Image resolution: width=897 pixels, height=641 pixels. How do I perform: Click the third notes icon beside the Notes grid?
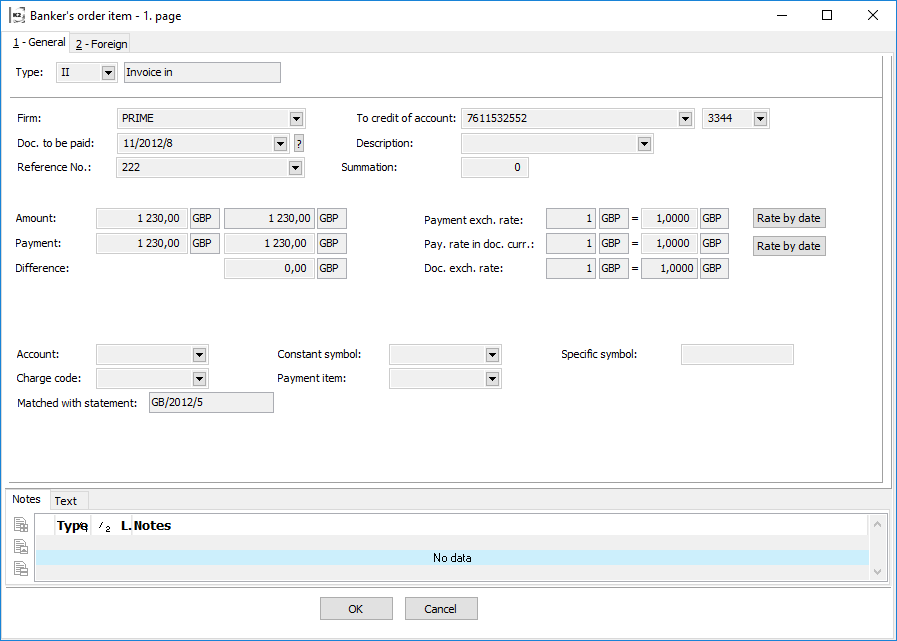[x=21, y=568]
